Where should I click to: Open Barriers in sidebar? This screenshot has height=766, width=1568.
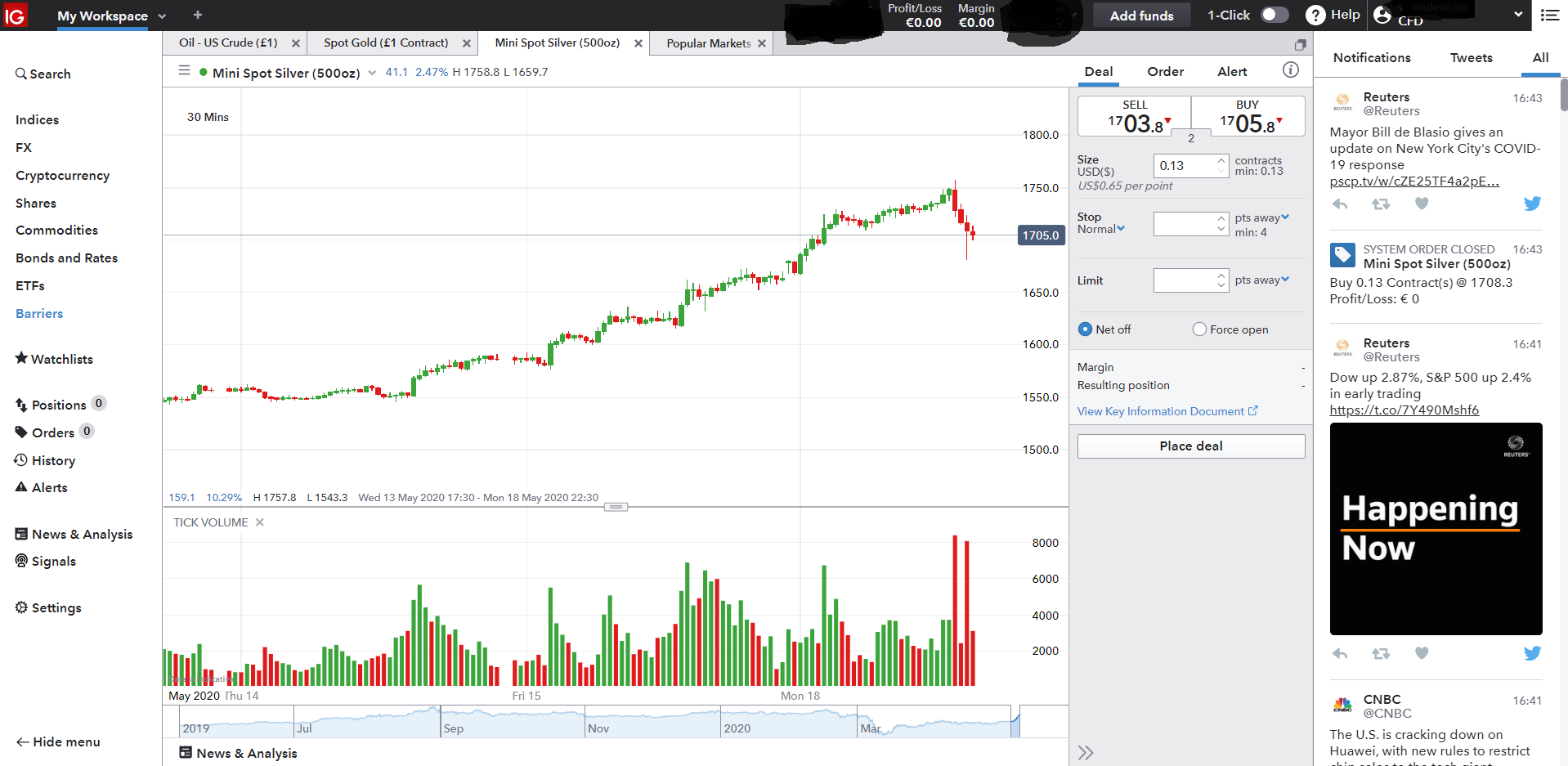(x=39, y=313)
